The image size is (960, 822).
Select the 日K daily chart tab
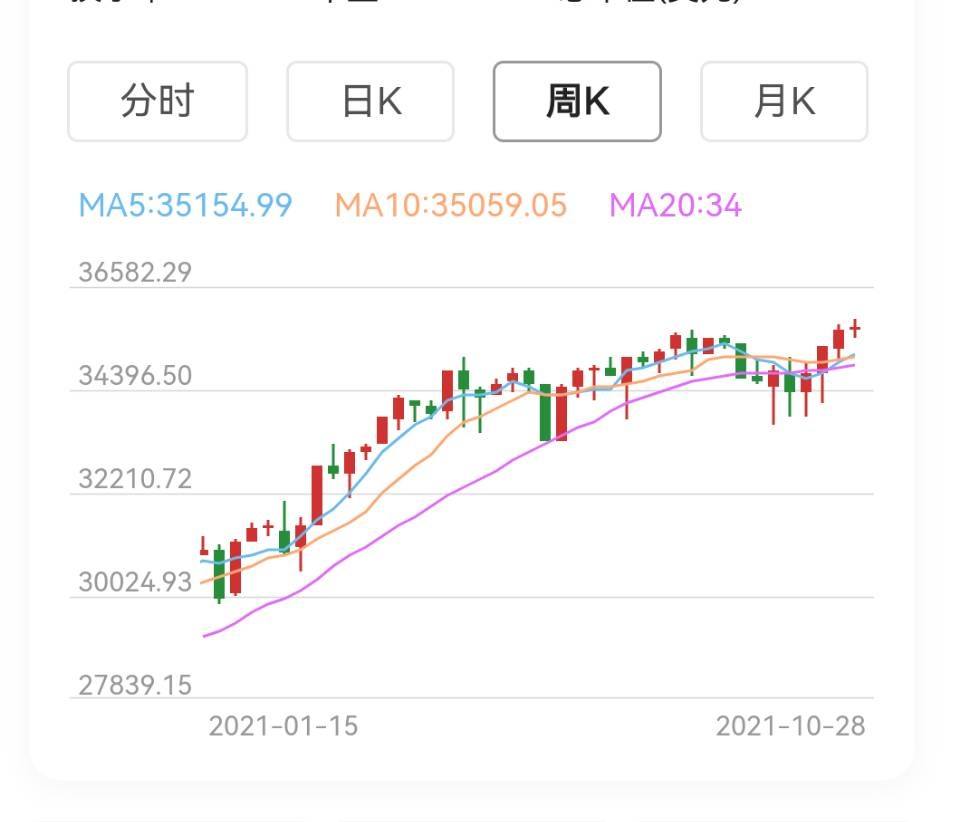[370, 101]
